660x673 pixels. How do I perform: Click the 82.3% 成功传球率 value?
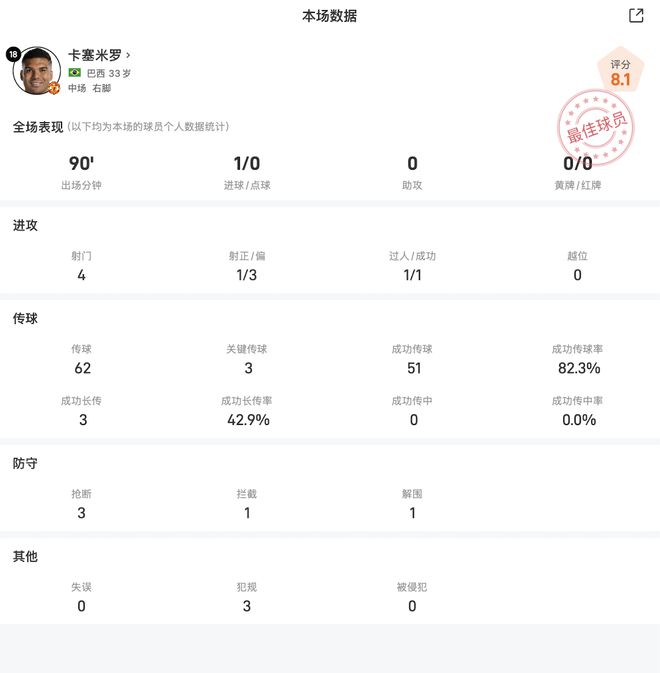[x=577, y=368]
